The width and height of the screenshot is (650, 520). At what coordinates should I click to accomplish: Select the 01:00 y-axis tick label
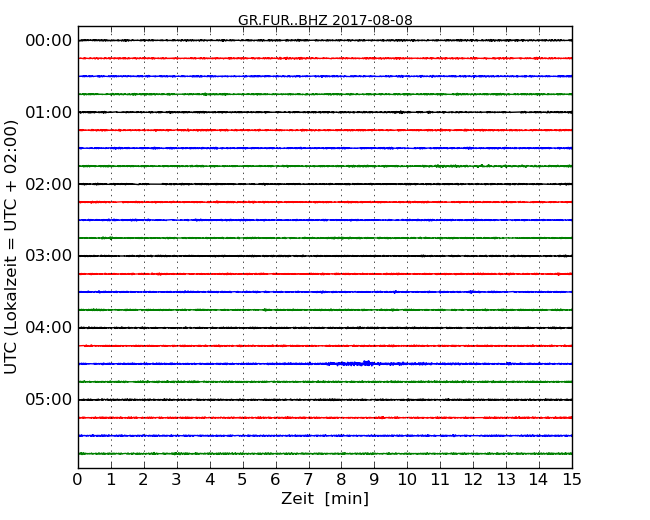click(49, 112)
